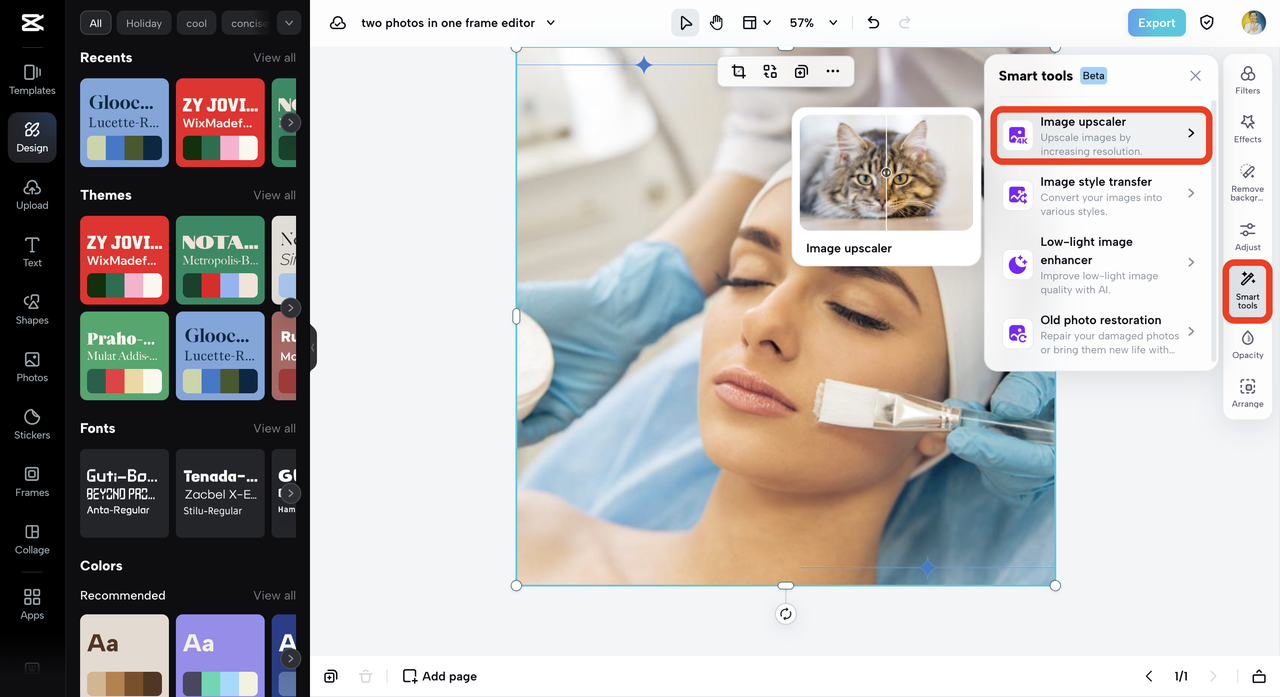Select the cool filter tab

coord(196,23)
